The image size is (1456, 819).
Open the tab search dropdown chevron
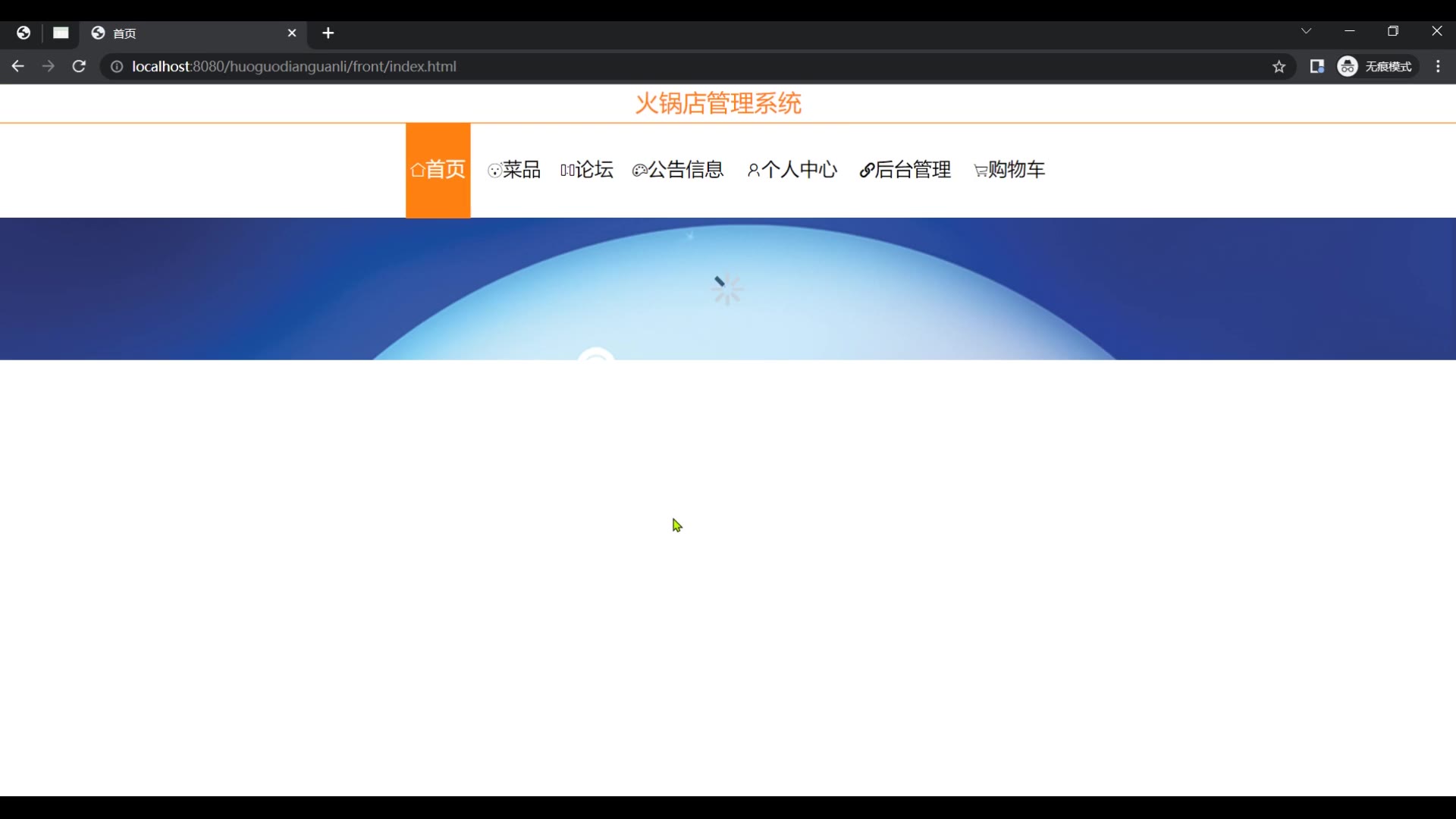(1307, 31)
